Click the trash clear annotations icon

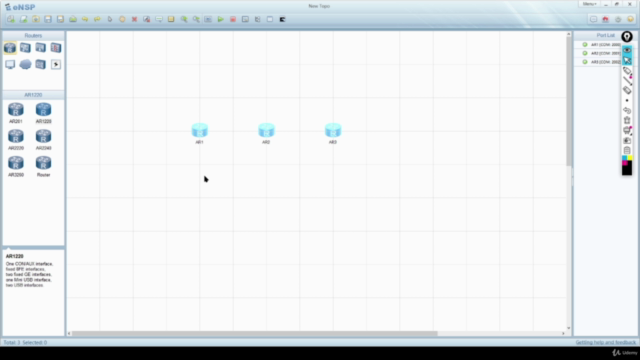click(627, 120)
